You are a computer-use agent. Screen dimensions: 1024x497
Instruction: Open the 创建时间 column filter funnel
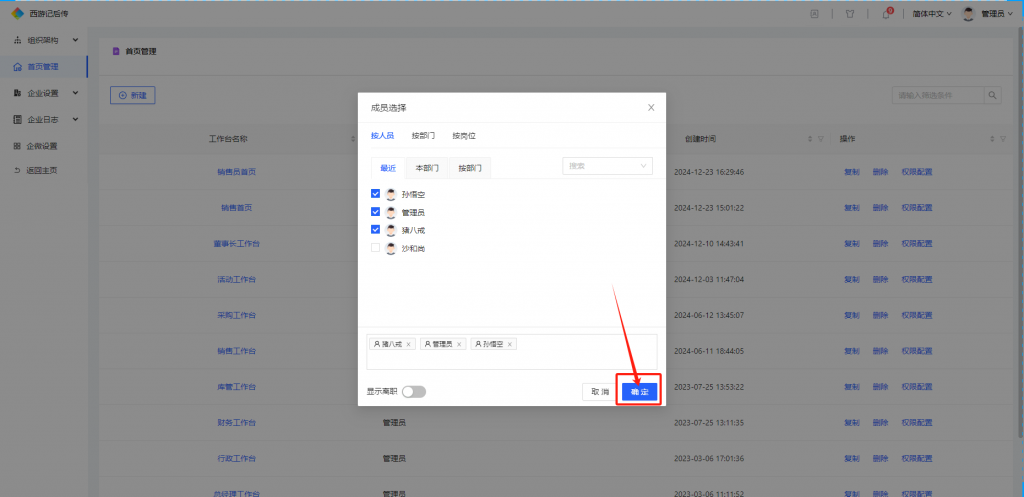coord(820,139)
